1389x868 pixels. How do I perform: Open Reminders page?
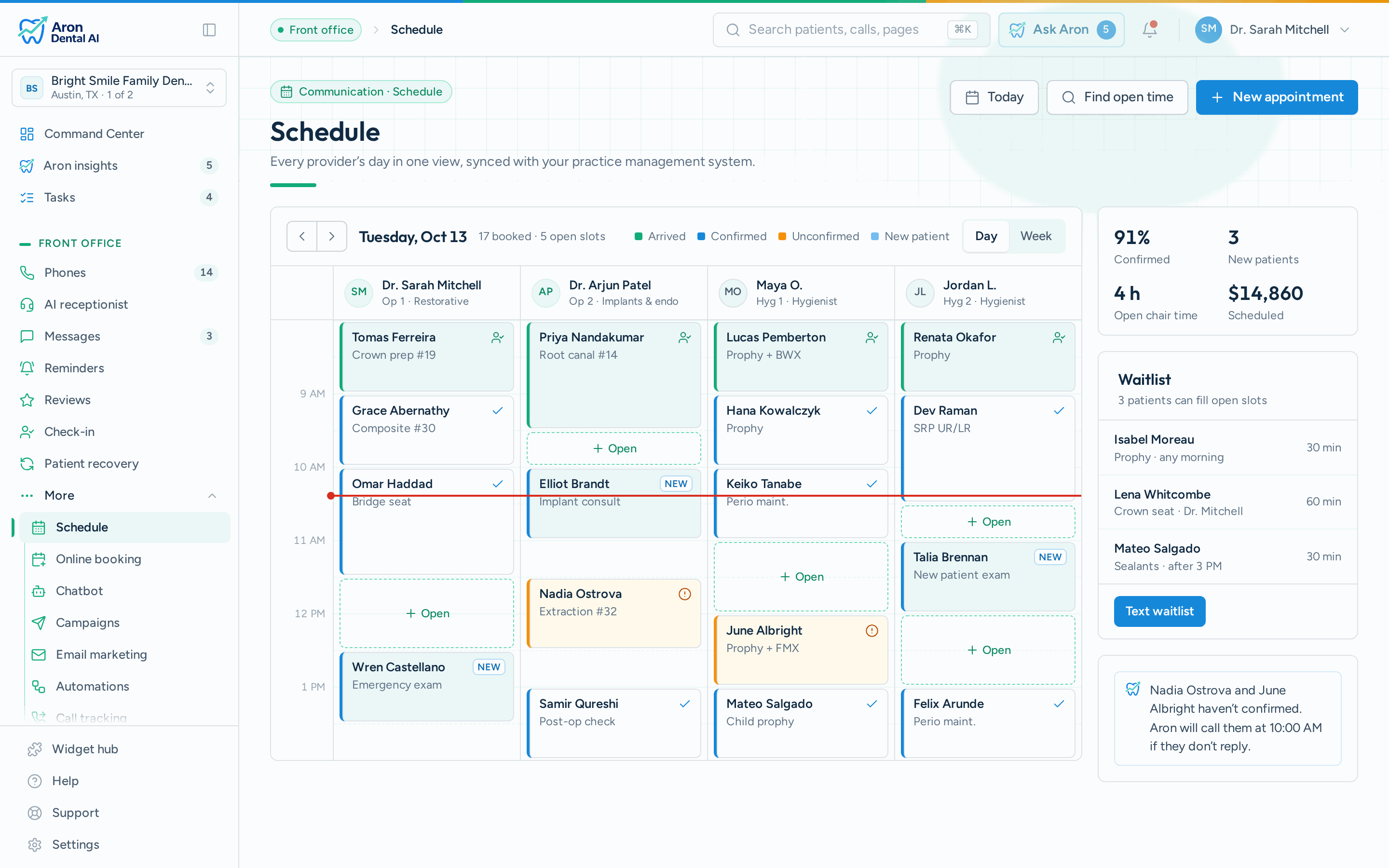(120, 368)
